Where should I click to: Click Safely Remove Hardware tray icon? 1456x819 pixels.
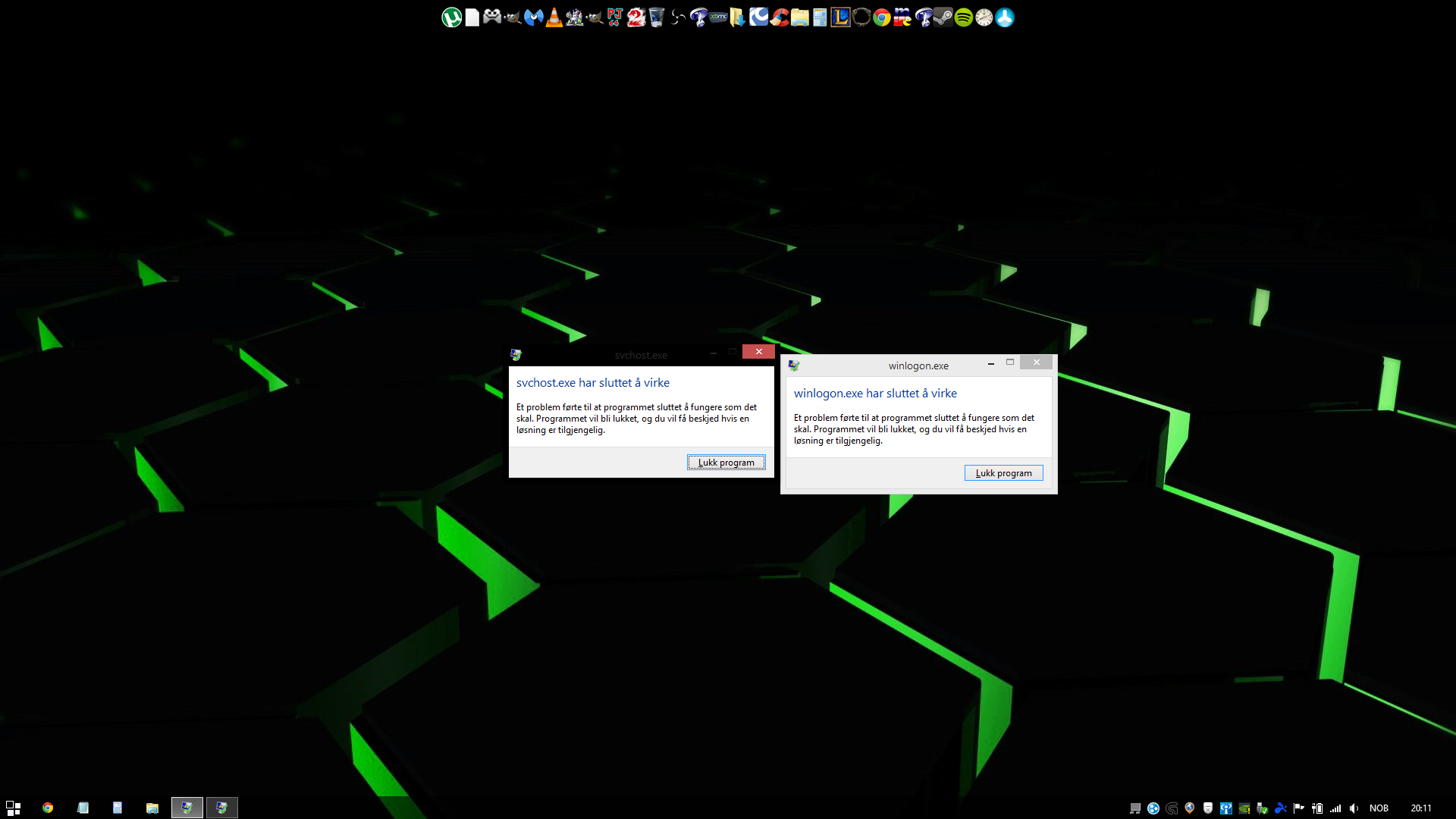pyautogui.click(x=1262, y=808)
